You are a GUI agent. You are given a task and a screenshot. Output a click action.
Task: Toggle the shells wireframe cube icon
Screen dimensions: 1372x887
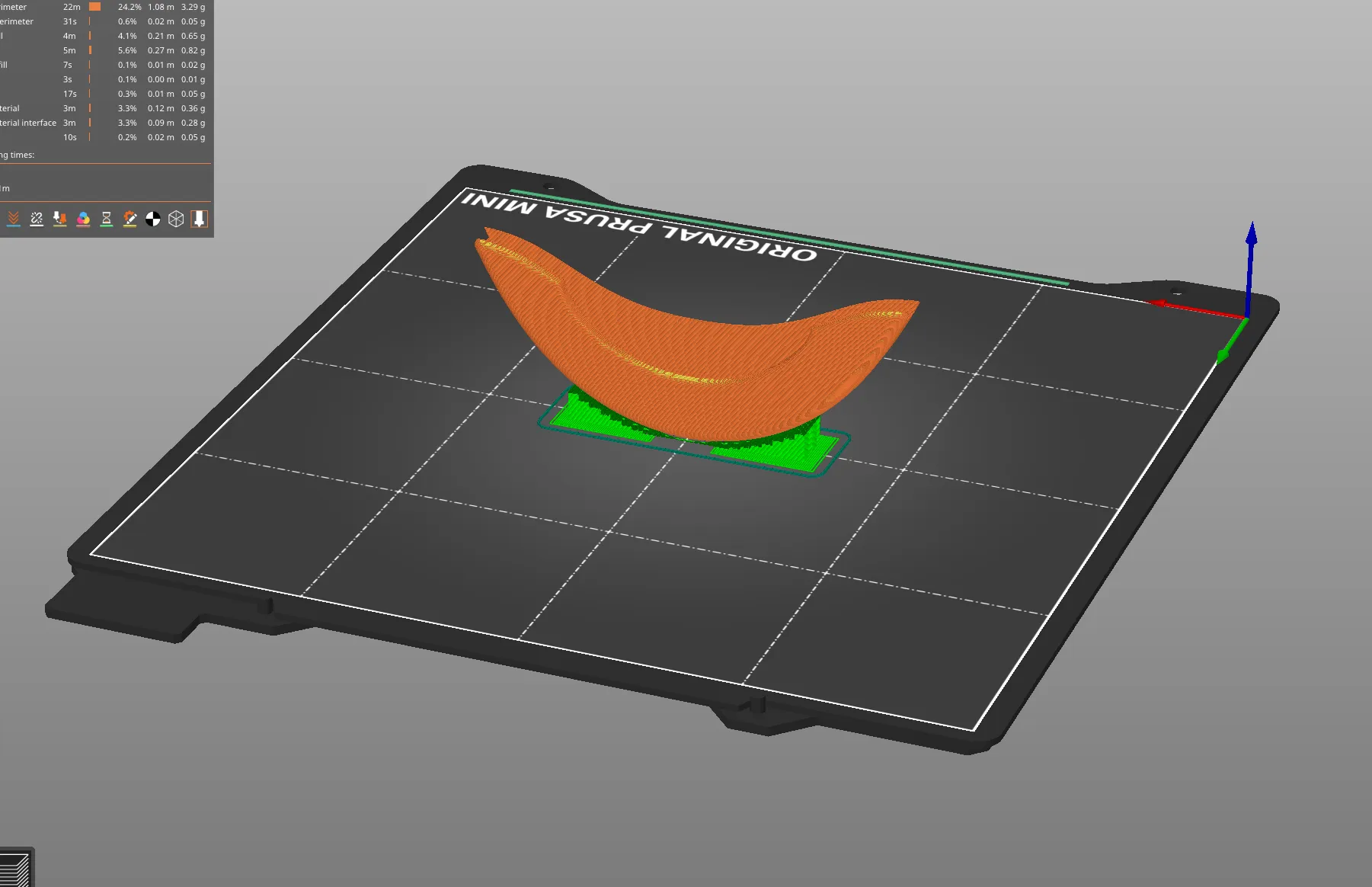click(176, 219)
